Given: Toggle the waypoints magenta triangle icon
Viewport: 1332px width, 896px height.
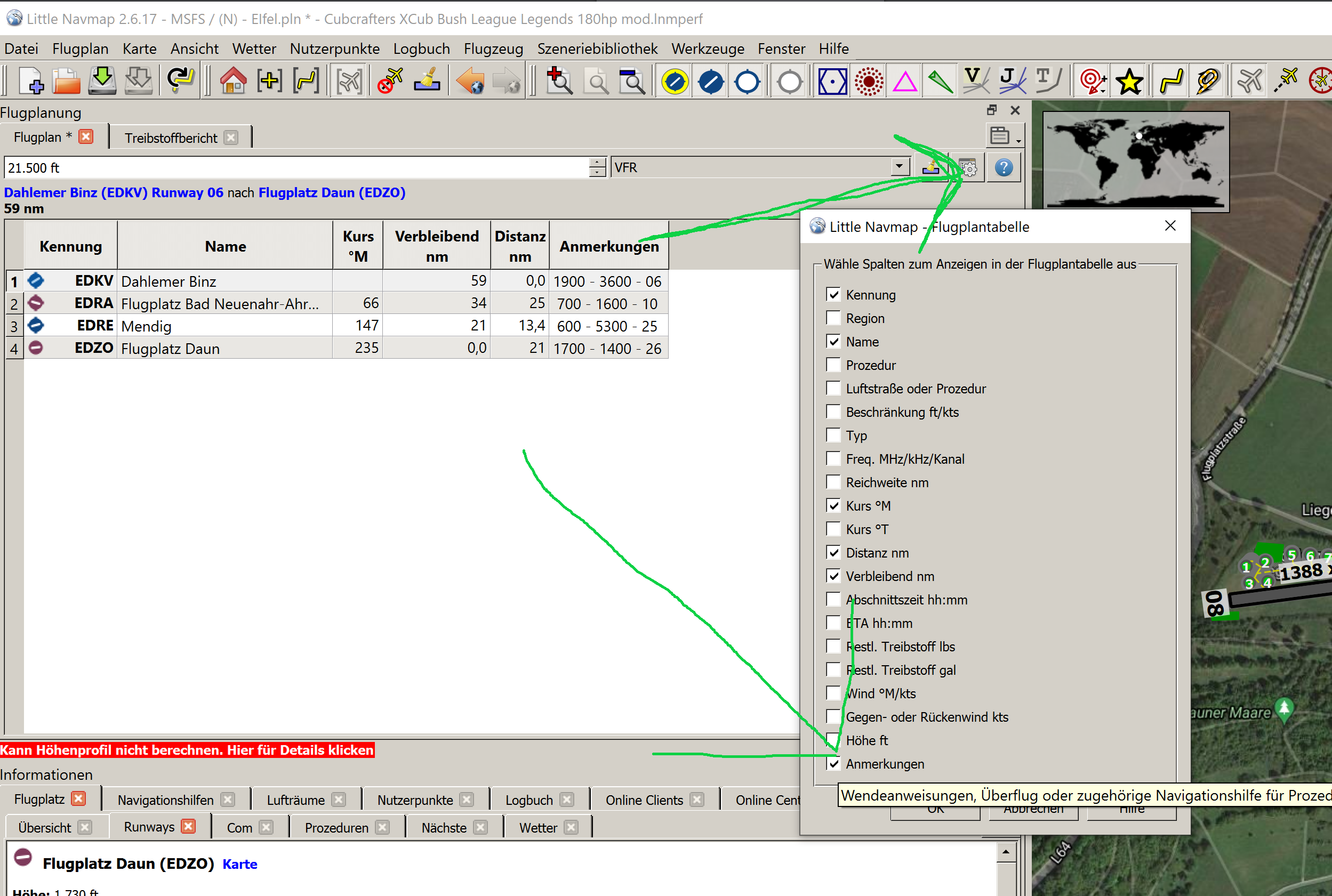Looking at the screenshot, I should (x=904, y=81).
